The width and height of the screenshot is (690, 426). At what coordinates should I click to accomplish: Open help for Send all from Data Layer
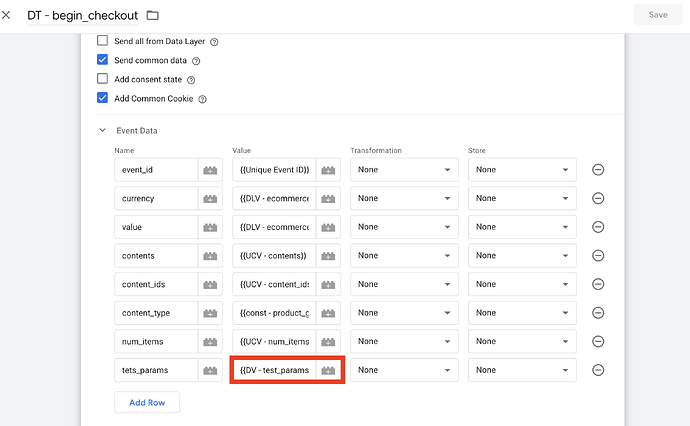coord(214,42)
